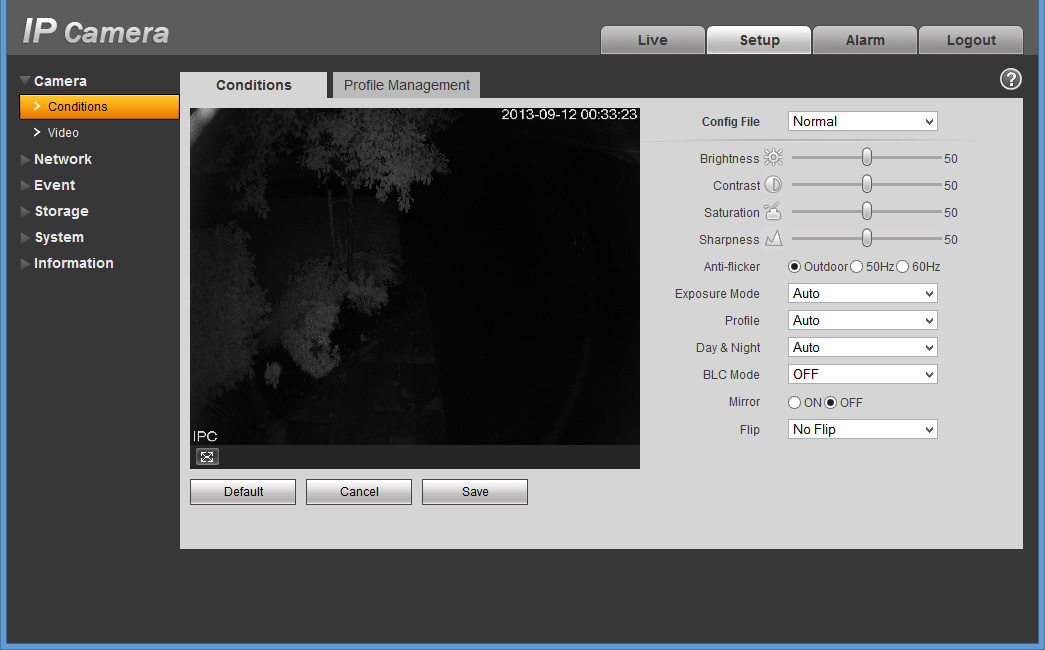Select 50Hz anti-flicker option

(856, 267)
